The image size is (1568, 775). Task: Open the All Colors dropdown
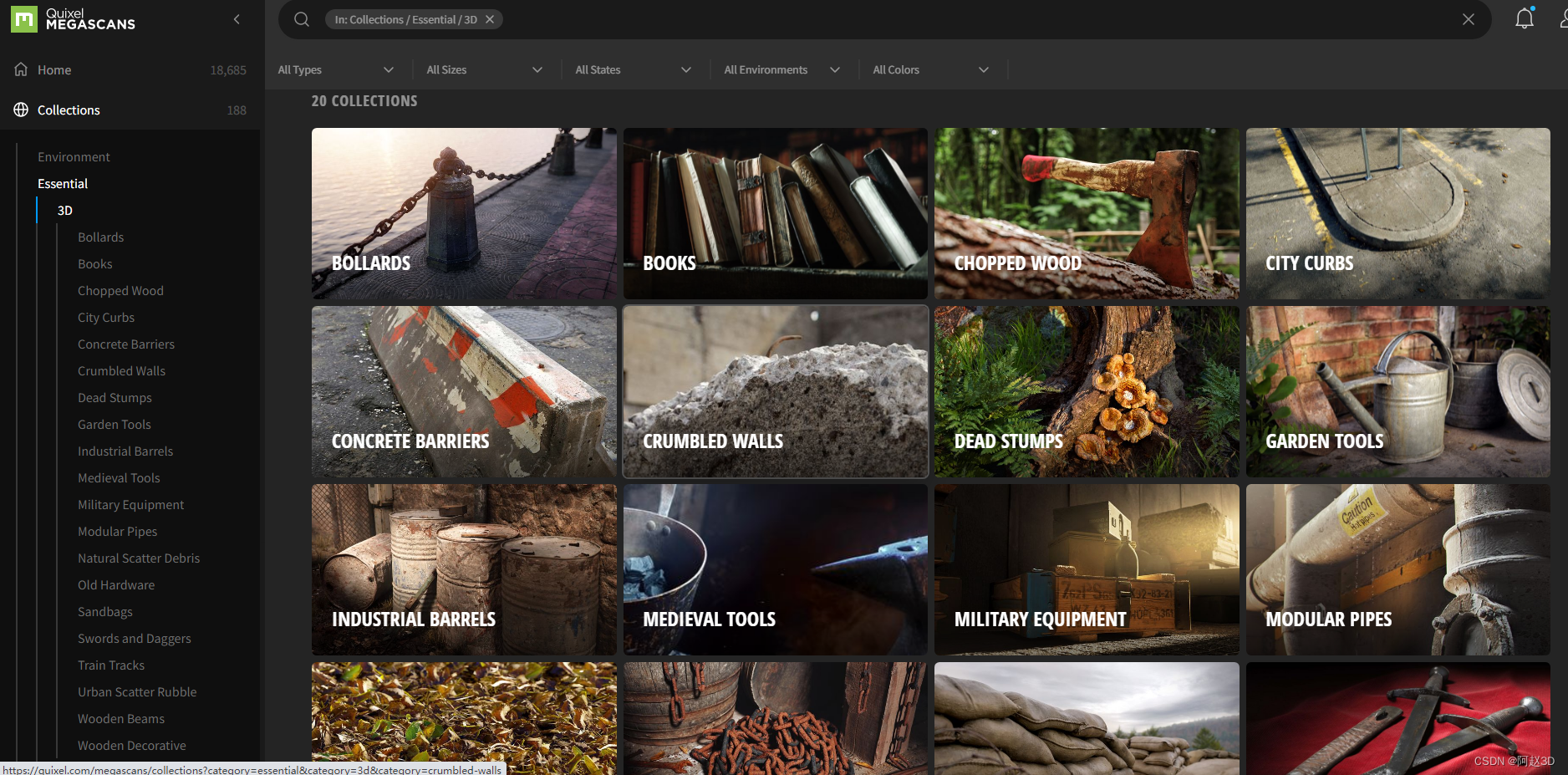[931, 69]
